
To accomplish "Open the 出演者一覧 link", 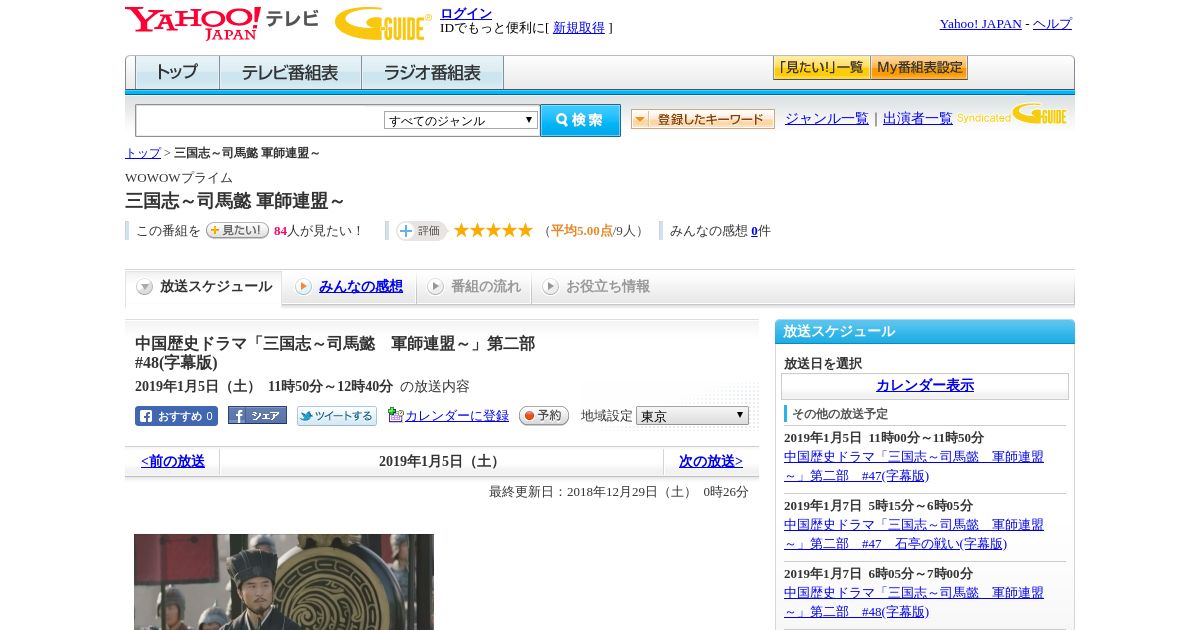I will (917, 118).
